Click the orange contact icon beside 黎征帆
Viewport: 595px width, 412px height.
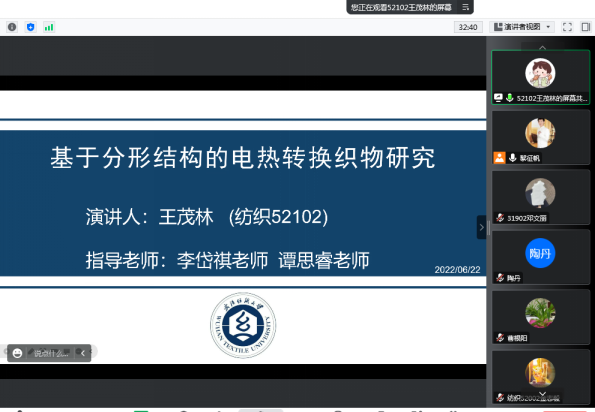pyautogui.click(x=499, y=157)
